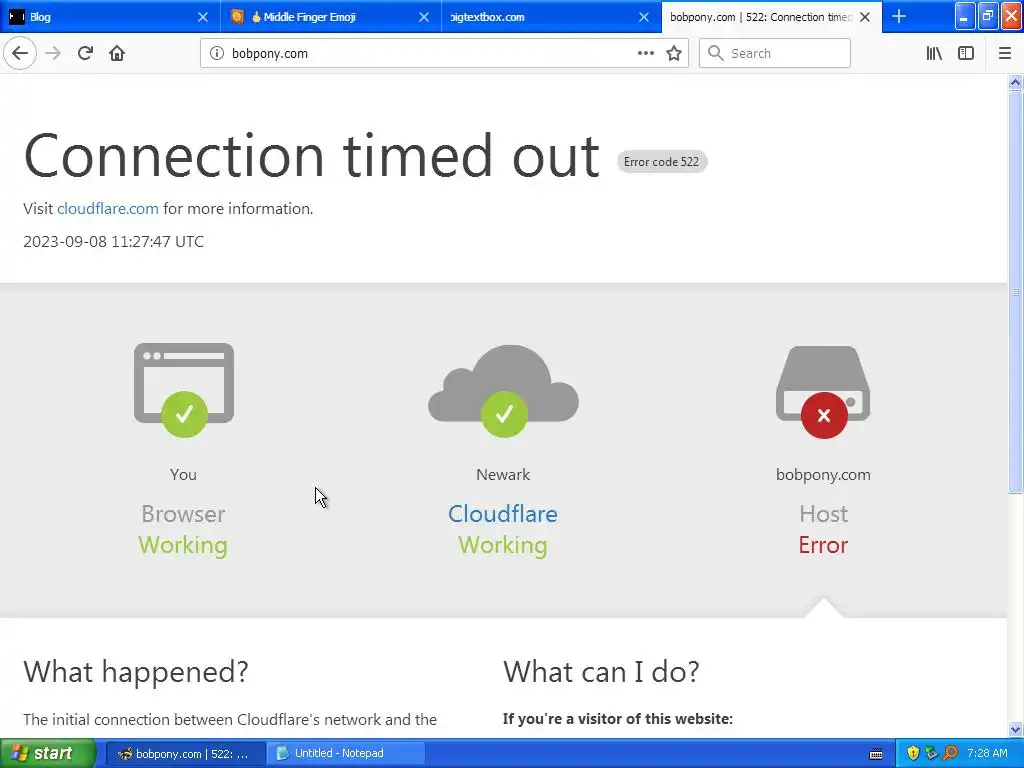Close the bobpony.com 522 tab
This screenshot has height=768, width=1024.
coord(865,17)
